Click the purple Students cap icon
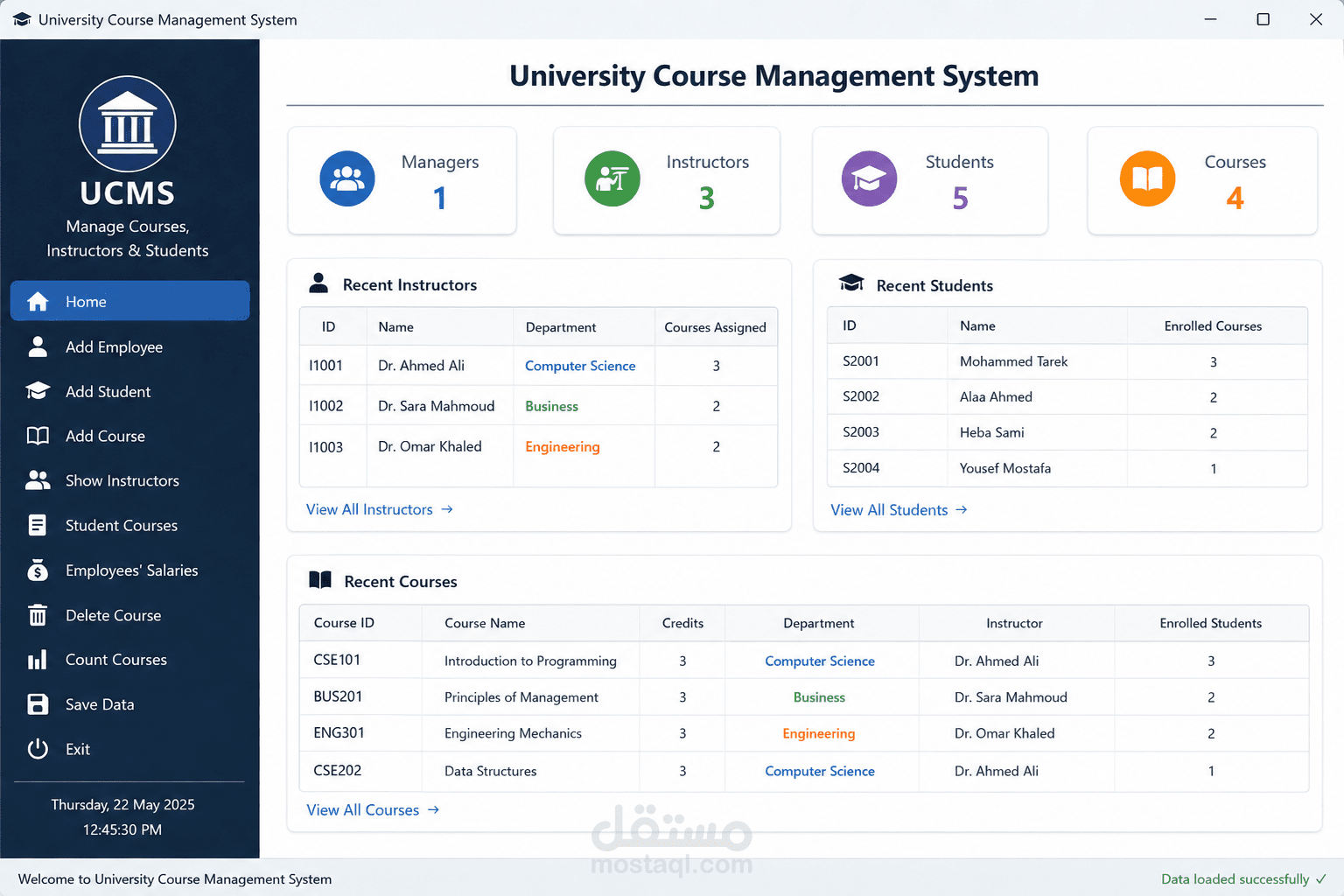1344x896 pixels. click(869, 178)
